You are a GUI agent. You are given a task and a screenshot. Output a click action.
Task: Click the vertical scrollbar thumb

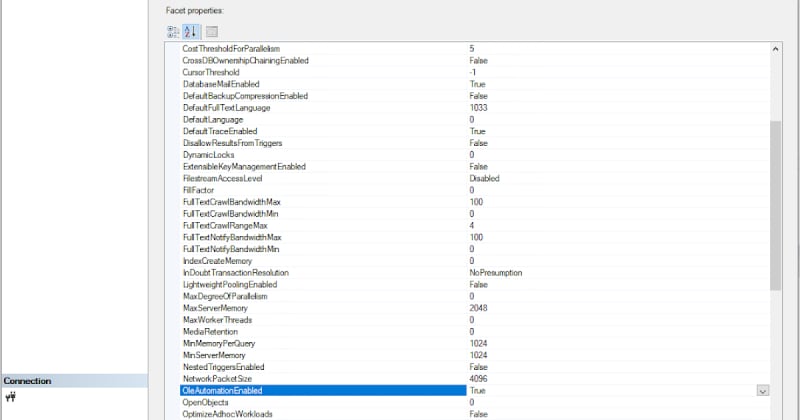776,205
